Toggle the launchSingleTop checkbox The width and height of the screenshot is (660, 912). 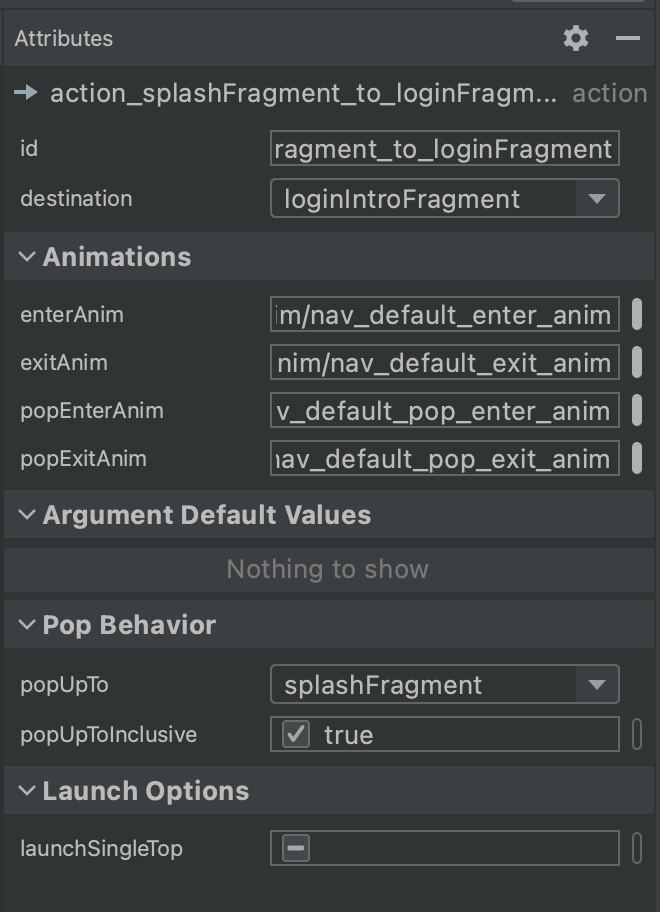click(296, 849)
